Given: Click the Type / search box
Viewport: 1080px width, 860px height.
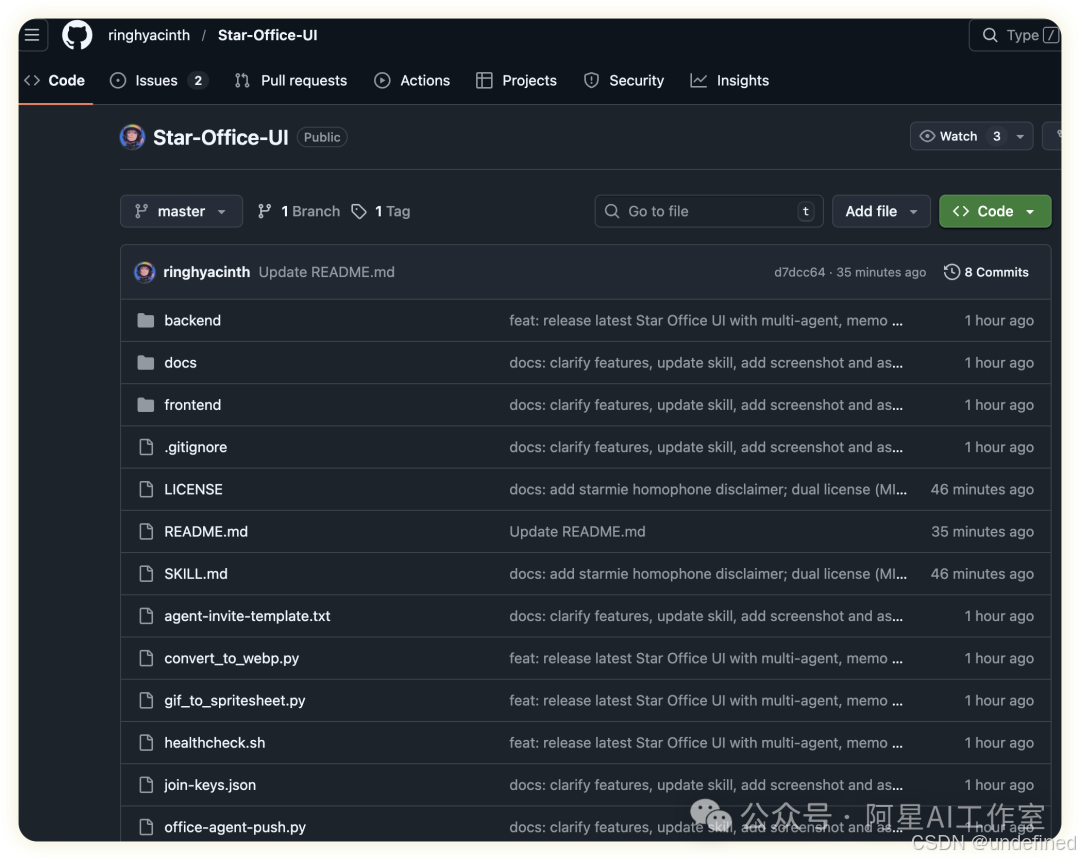Looking at the screenshot, I should click(1015, 35).
